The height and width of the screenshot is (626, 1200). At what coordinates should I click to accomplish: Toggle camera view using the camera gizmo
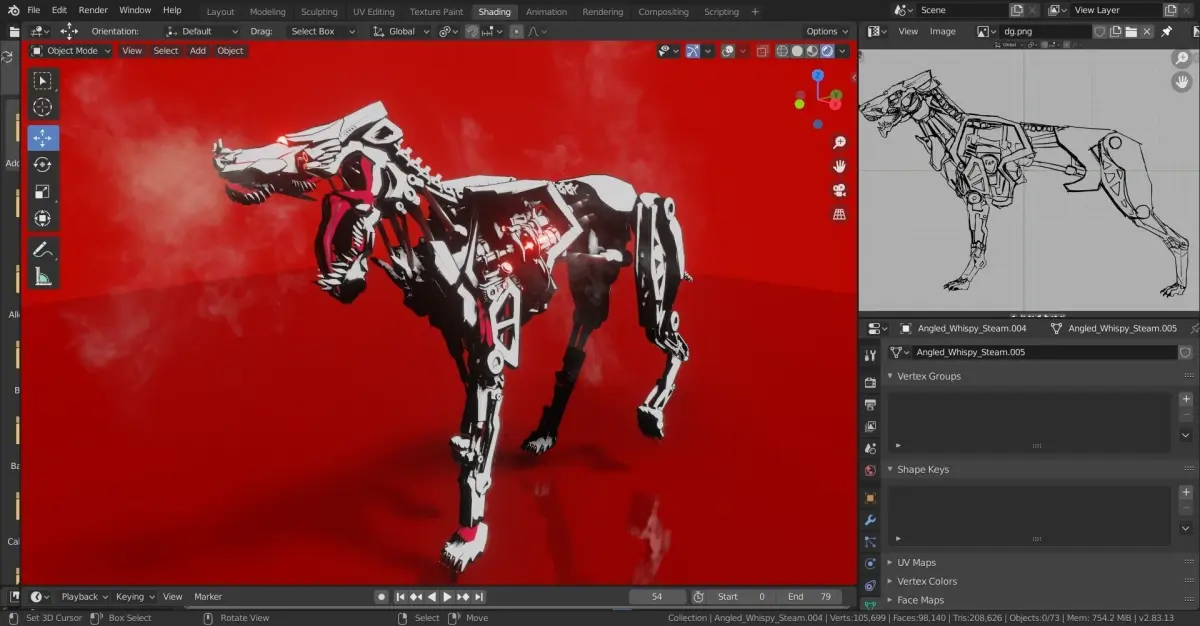(x=840, y=191)
